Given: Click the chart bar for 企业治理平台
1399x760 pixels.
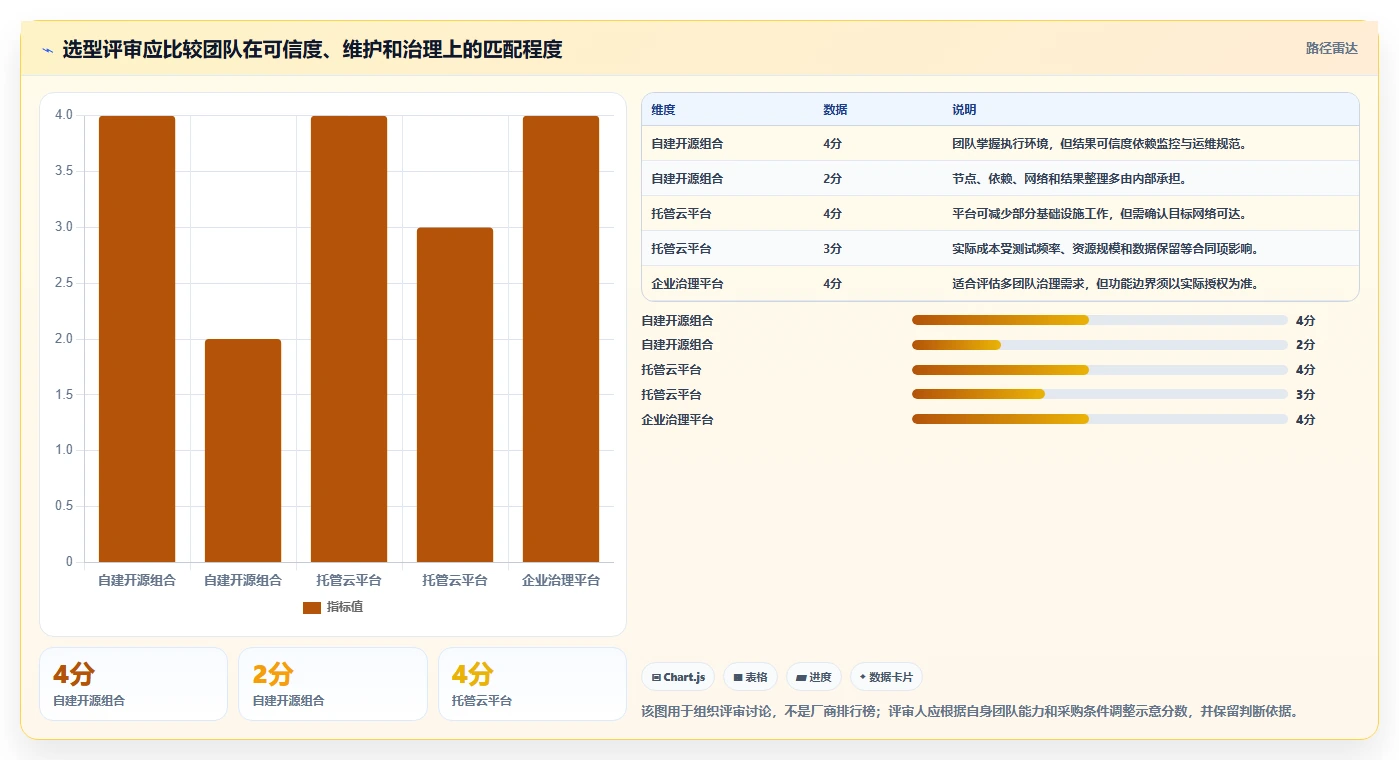Looking at the screenshot, I should point(561,339).
